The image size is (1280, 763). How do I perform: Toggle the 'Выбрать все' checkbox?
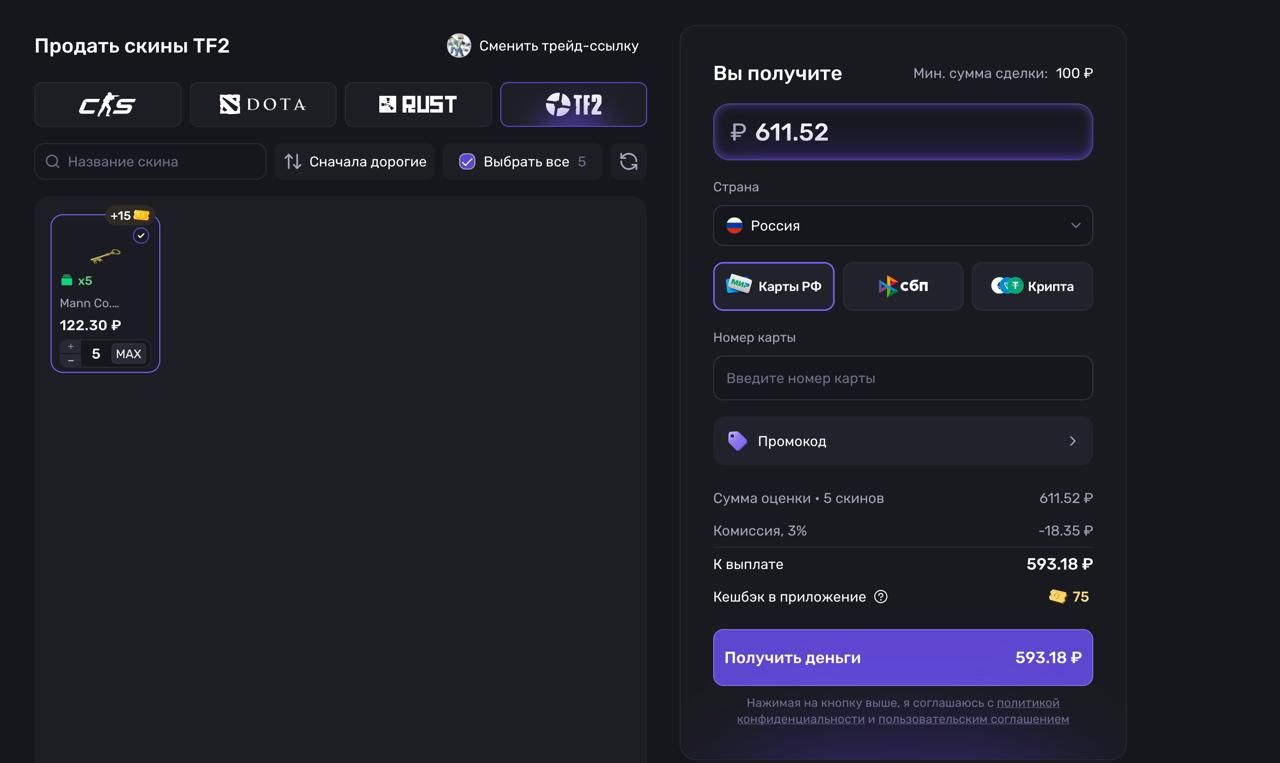click(467, 161)
